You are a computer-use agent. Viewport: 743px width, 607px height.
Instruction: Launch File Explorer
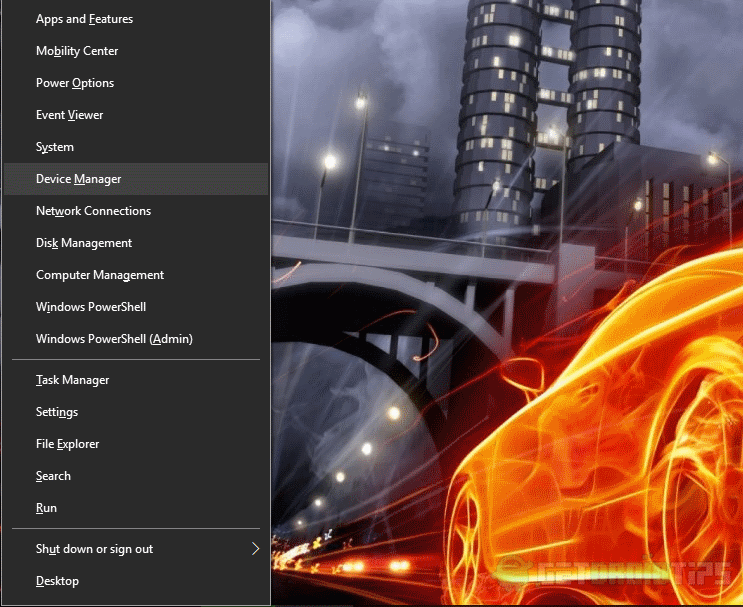[136, 444]
